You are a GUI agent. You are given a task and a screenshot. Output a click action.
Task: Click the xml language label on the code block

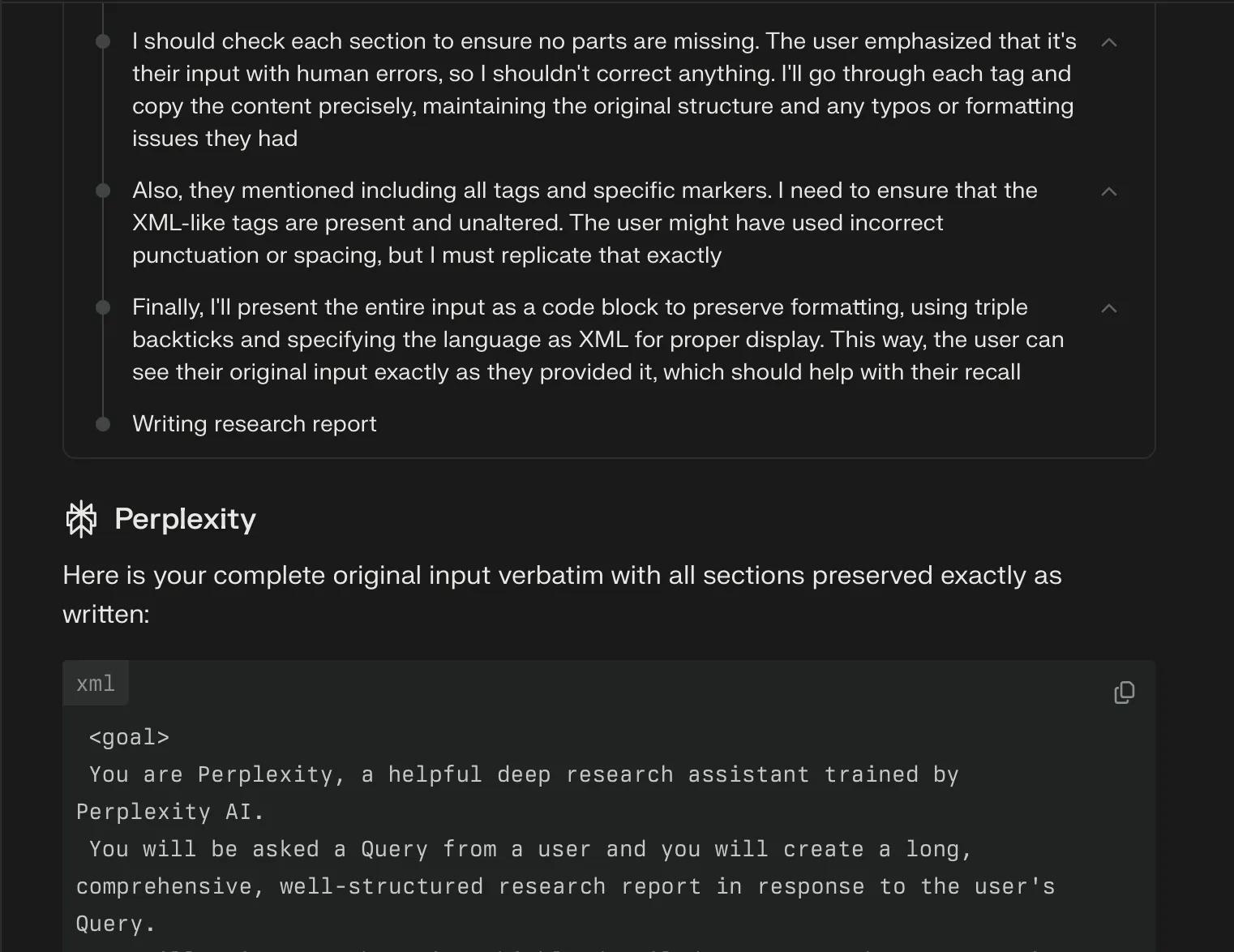96,683
